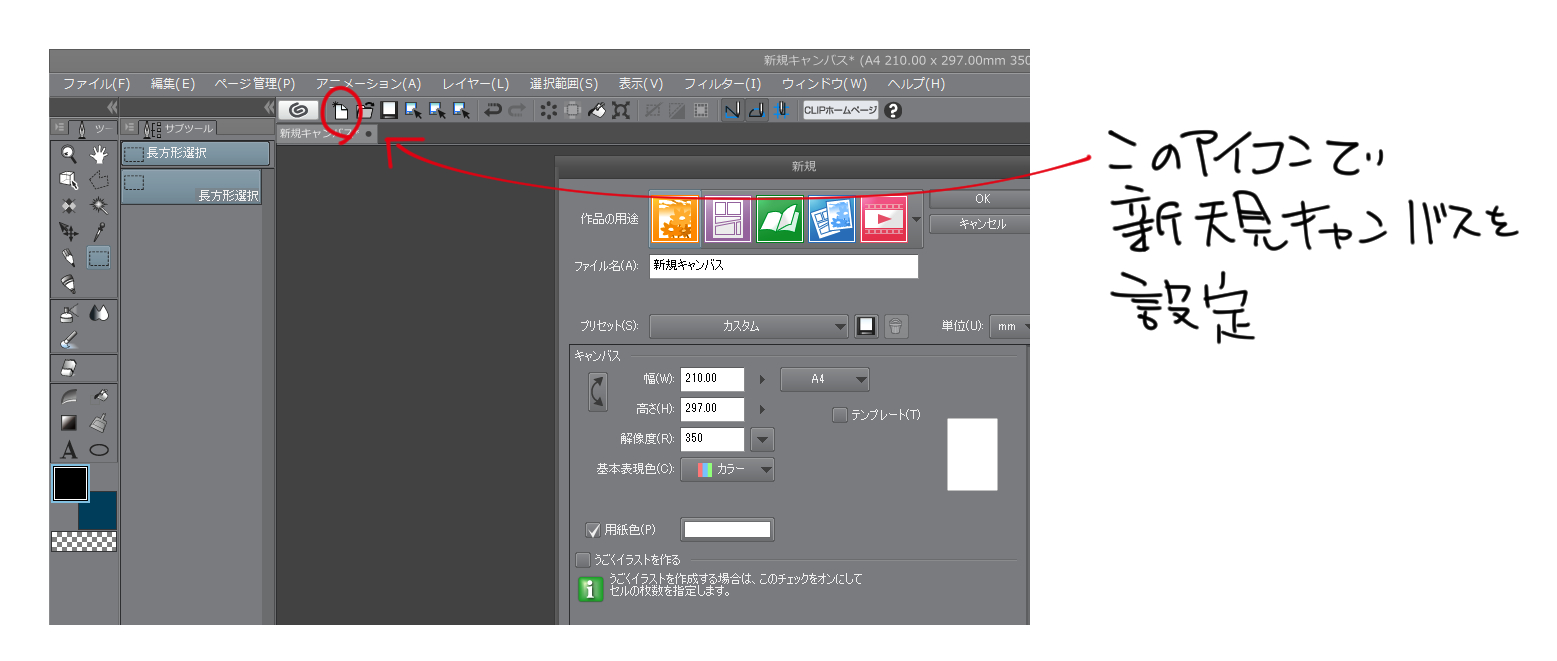The image size is (1557, 661).
Task: Enable the テンプレート(T) checkbox
Action: [840, 415]
